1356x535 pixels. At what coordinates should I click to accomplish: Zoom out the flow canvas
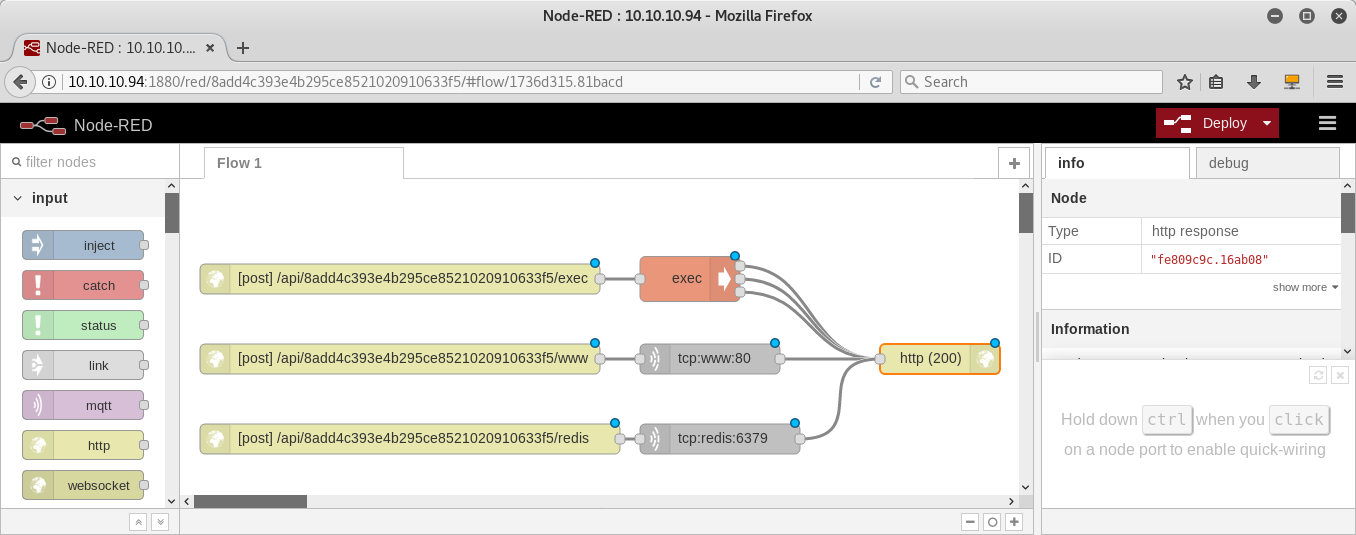[970, 522]
